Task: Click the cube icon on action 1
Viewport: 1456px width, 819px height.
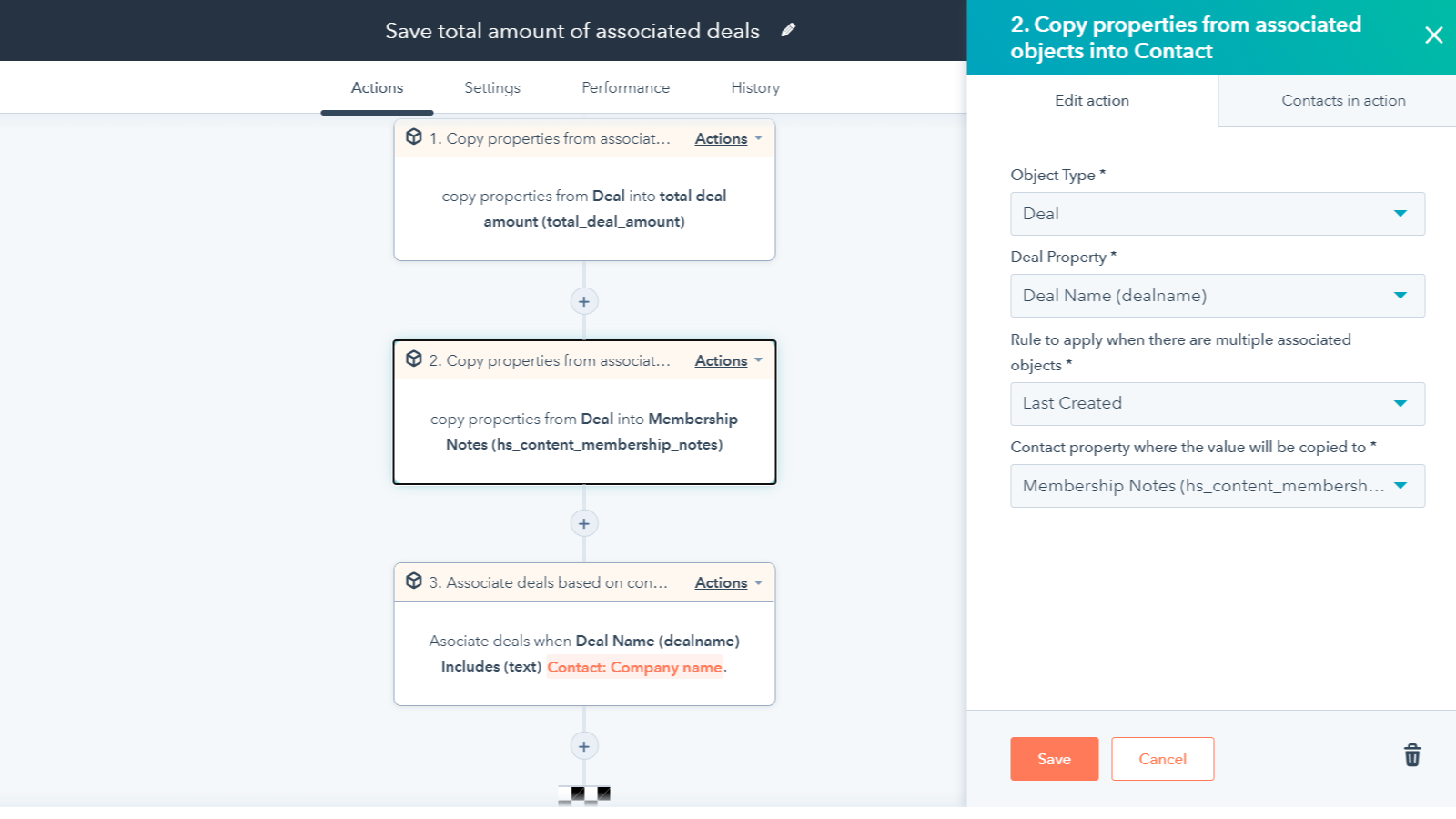Action: [x=414, y=137]
